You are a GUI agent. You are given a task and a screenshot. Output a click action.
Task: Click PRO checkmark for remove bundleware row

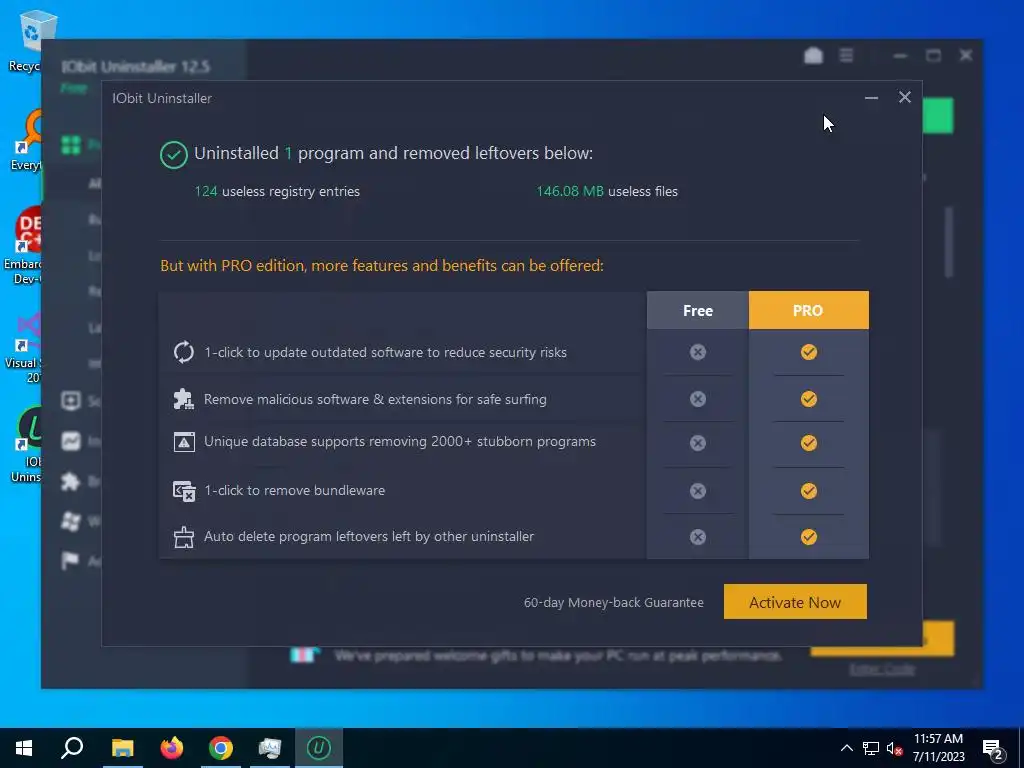808,491
